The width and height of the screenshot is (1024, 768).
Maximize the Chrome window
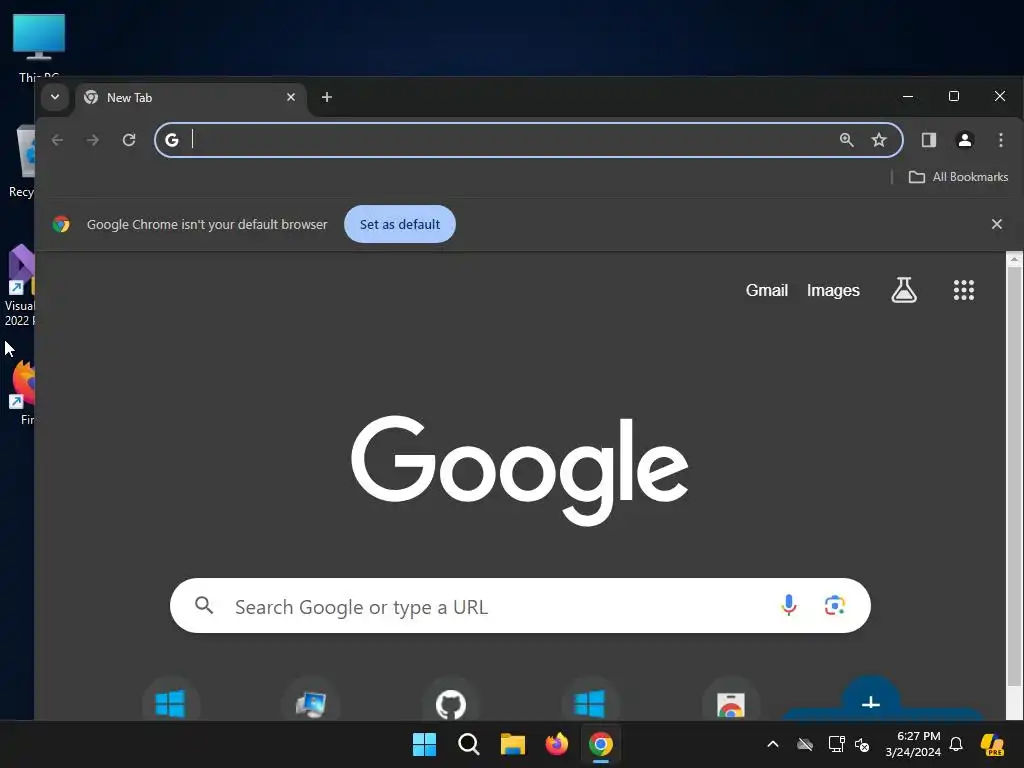953,96
